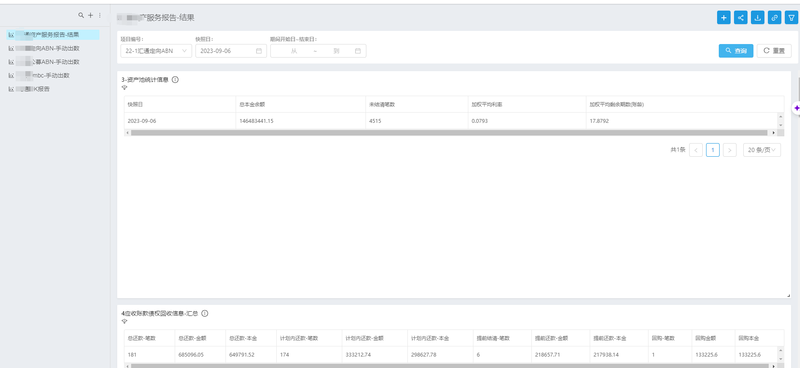Go to previous page with left arrow

coord(696,150)
